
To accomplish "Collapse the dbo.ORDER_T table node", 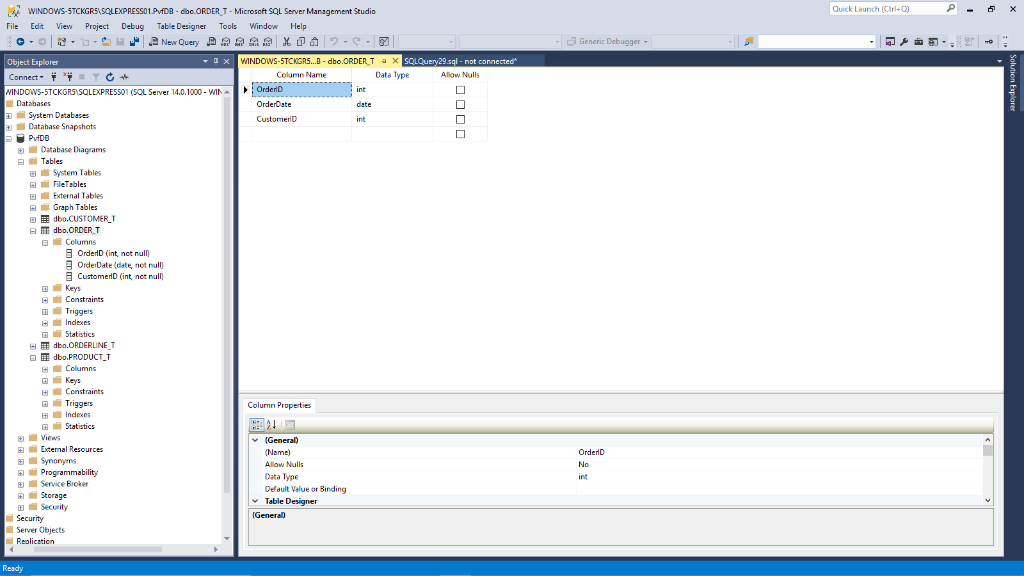I will point(33,231).
